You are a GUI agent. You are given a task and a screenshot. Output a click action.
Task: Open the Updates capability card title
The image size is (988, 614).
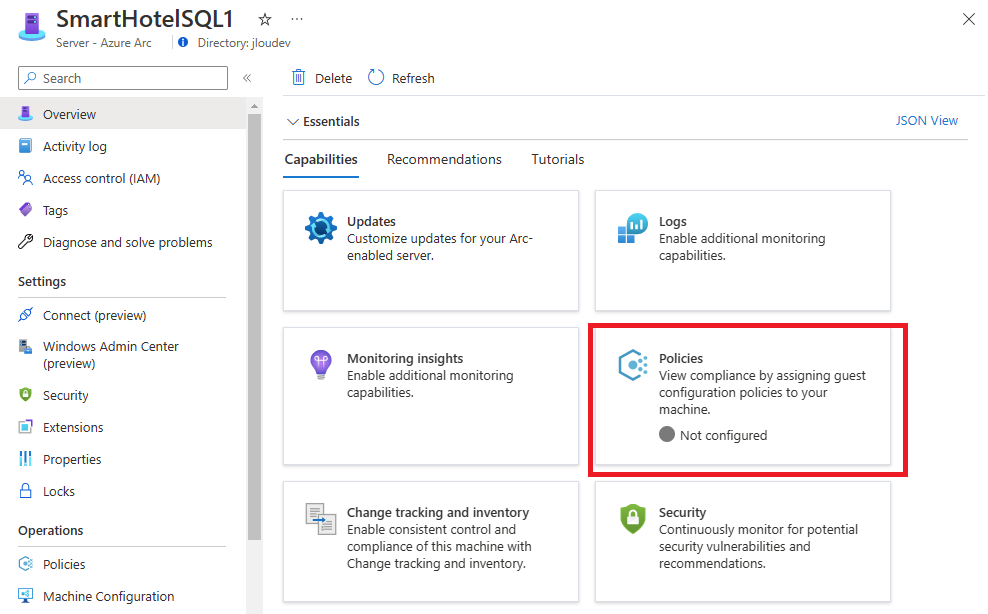(x=371, y=221)
